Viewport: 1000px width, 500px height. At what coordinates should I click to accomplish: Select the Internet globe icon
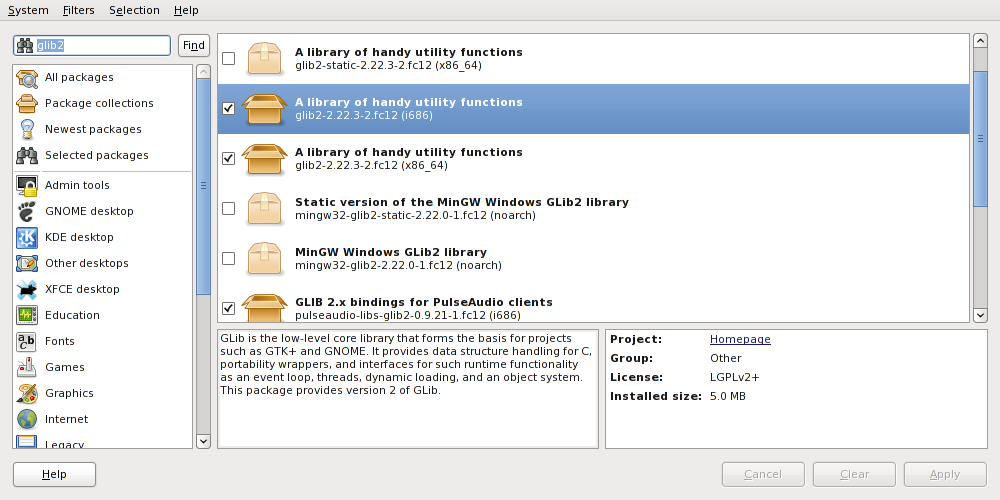click(27, 419)
